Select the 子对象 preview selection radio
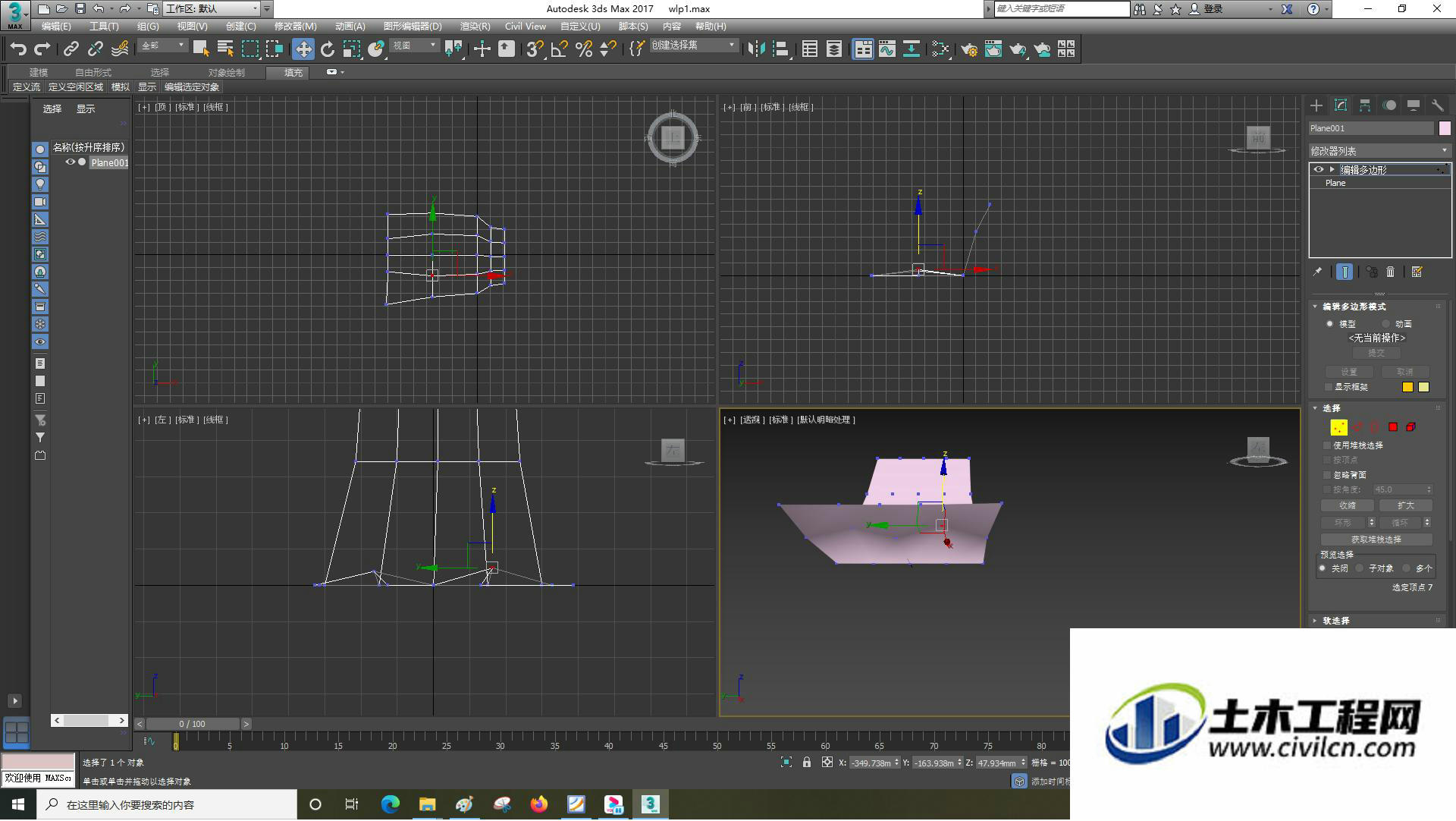This screenshot has height=821, width=1456. (1360, 568)
